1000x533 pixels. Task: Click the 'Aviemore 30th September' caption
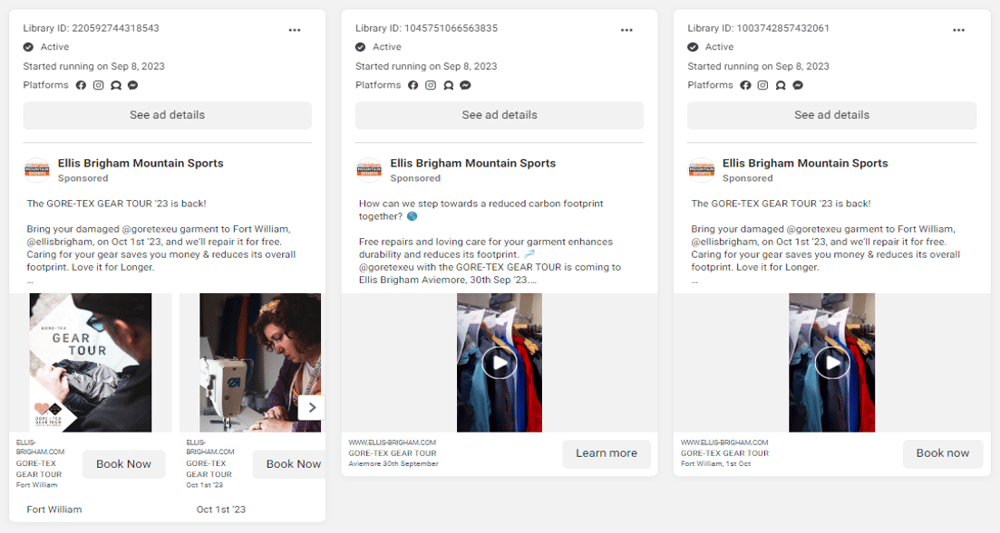tap(393, 464)
